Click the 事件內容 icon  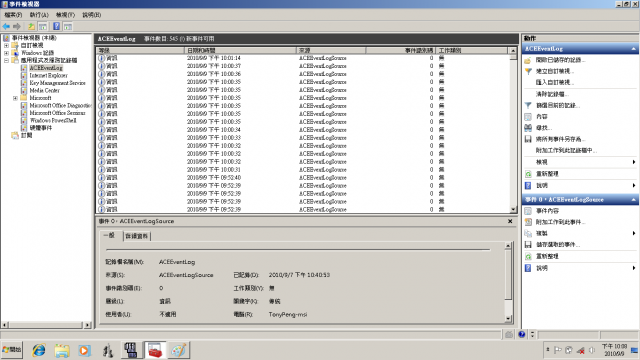[528, 211]
